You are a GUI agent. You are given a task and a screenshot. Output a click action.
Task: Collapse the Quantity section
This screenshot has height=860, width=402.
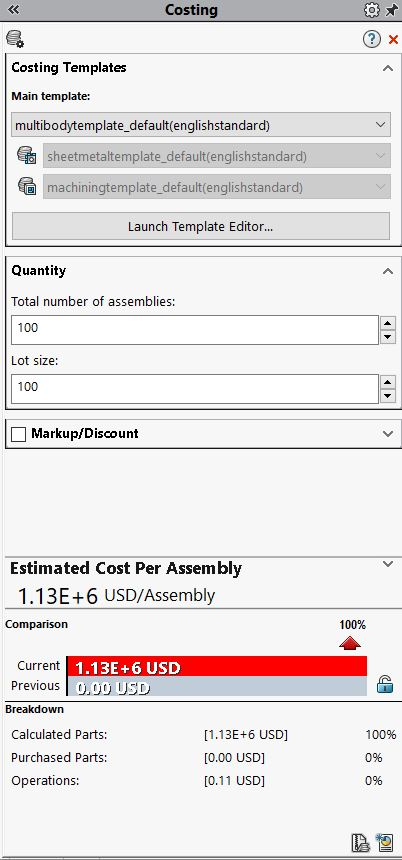[388, 271]
